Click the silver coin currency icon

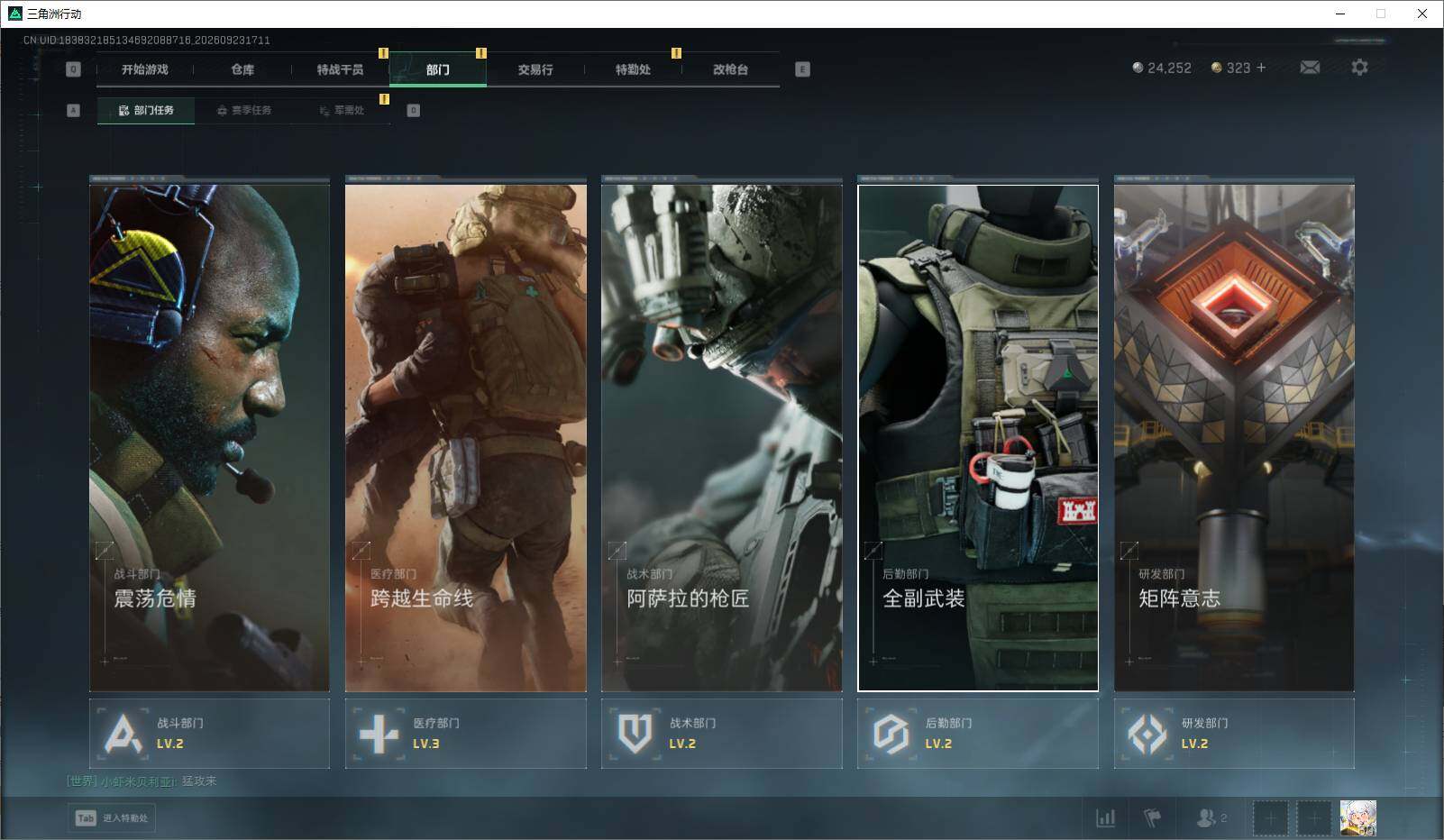pyautogui.click(x=1138, y=68)
